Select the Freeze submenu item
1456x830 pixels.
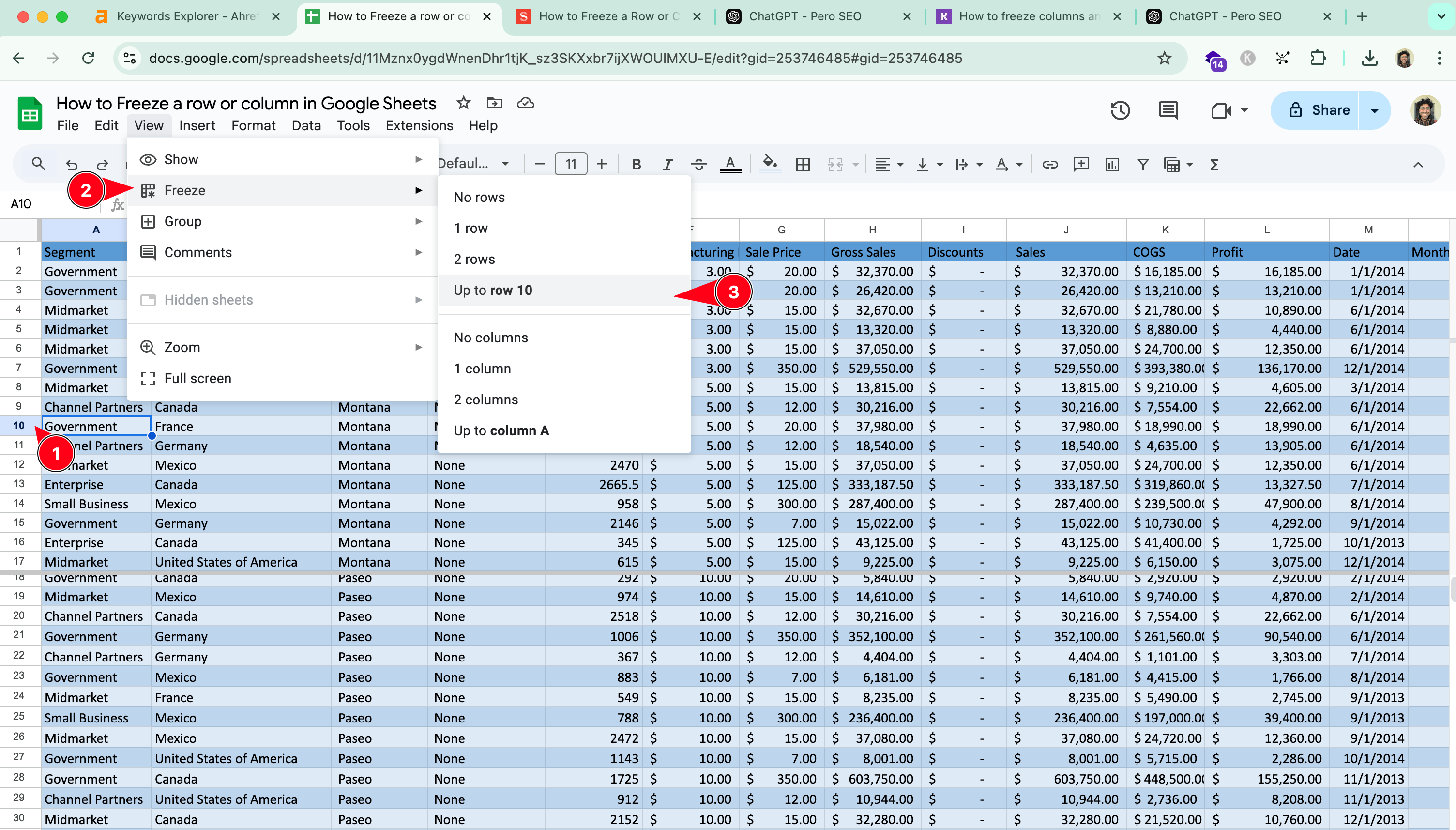pyautogui.click(x=282, y=190)
